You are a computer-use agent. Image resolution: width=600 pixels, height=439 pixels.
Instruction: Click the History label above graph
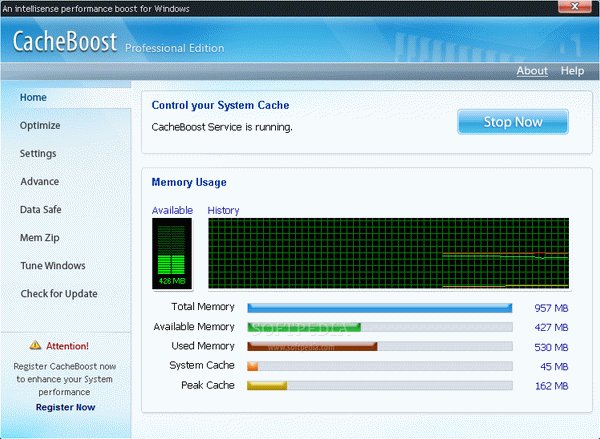coord(223,211)
